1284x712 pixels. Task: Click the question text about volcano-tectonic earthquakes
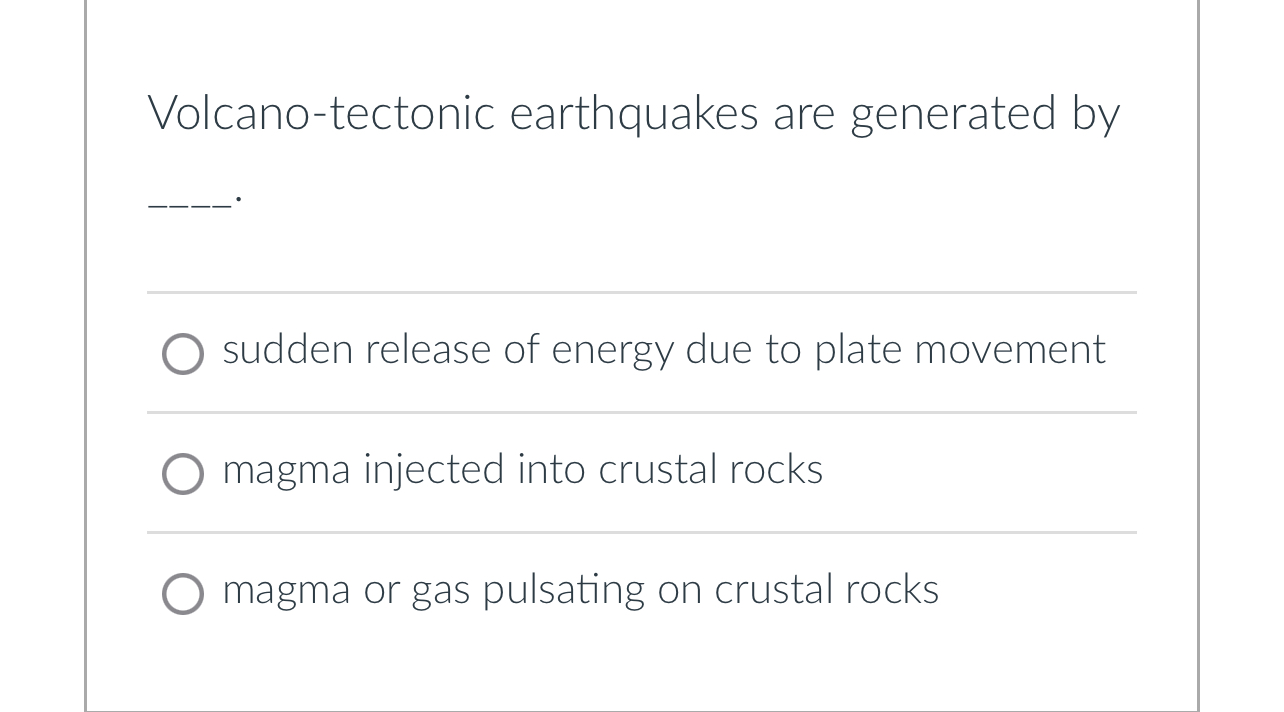point(634,113)
